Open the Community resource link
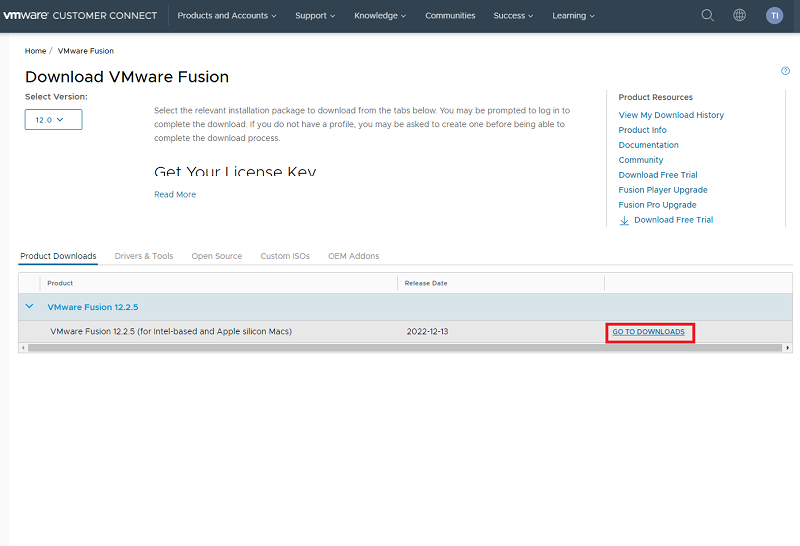This screenshot has height=546, width=800. [641, 160]
